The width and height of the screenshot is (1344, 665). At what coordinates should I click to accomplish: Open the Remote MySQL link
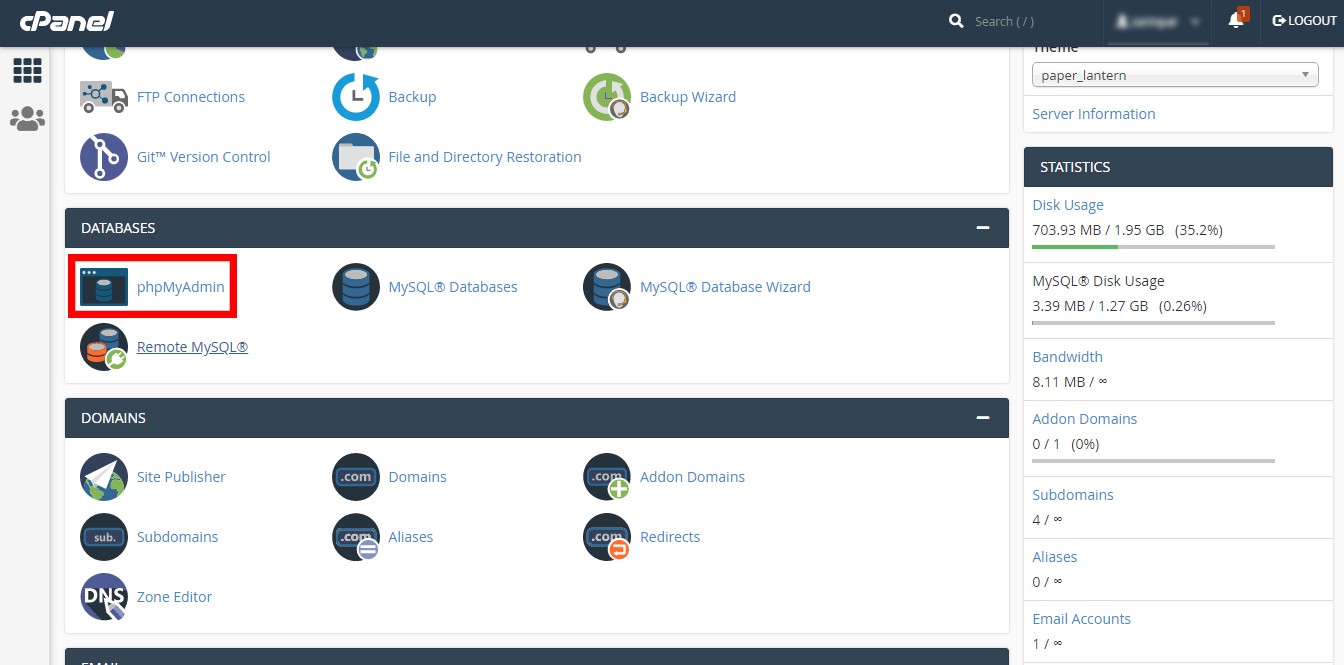point(192,347)
